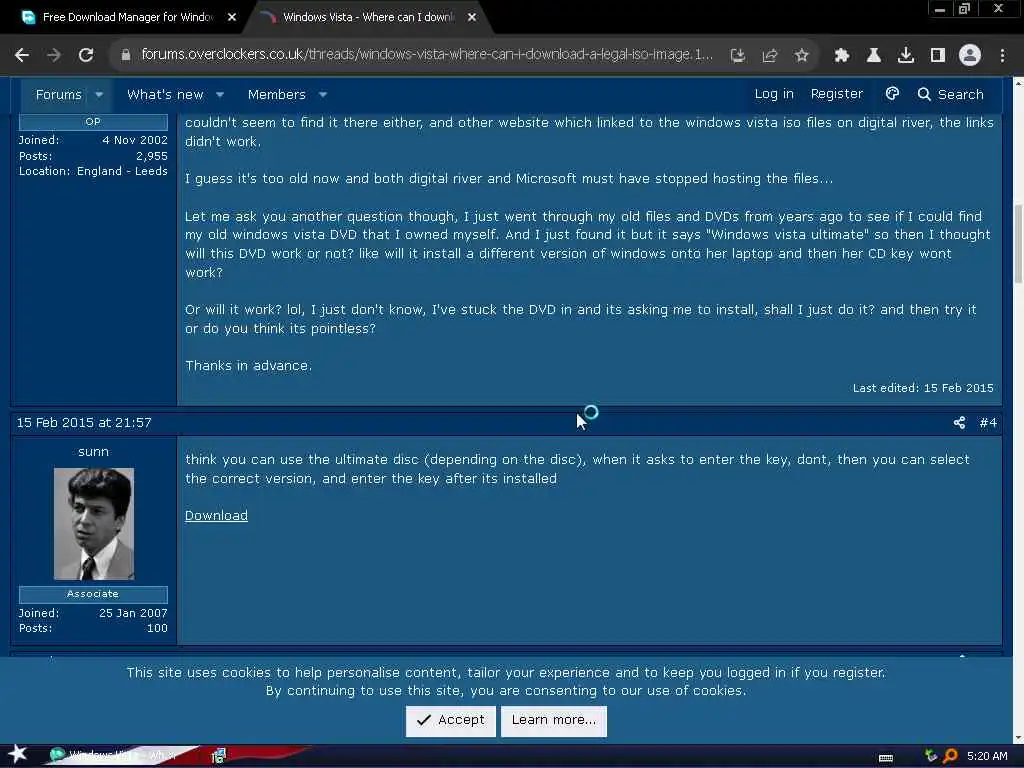Open sunn's user profile name
The height and width of the screenshot is (768, 1024).
93,452
